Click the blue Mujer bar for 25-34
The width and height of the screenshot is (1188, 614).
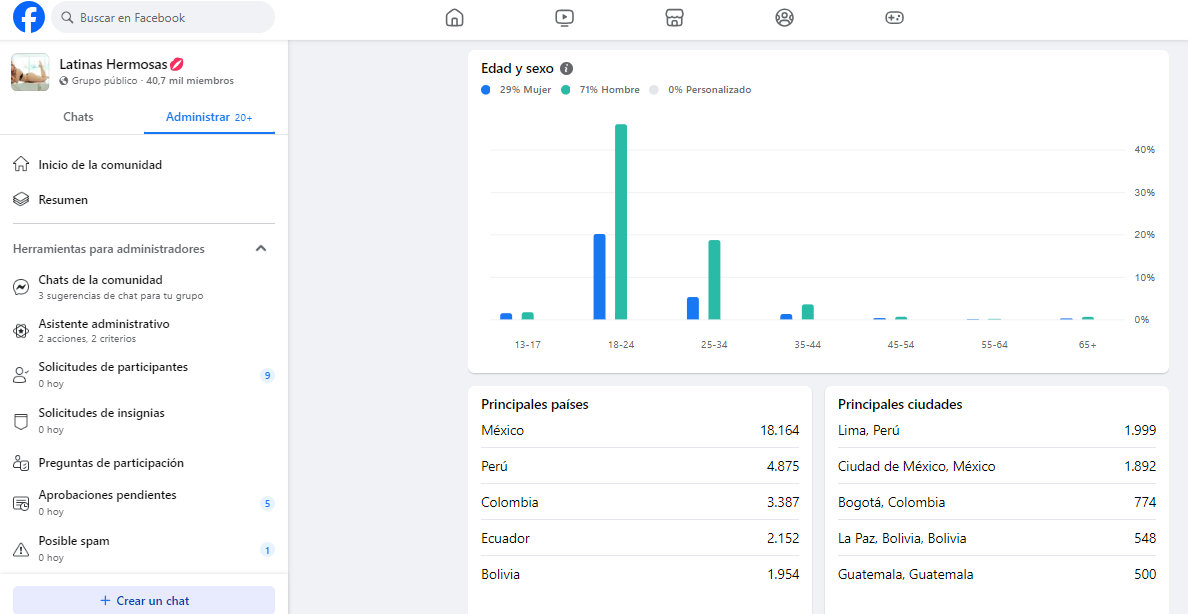[x=692, y=308]
